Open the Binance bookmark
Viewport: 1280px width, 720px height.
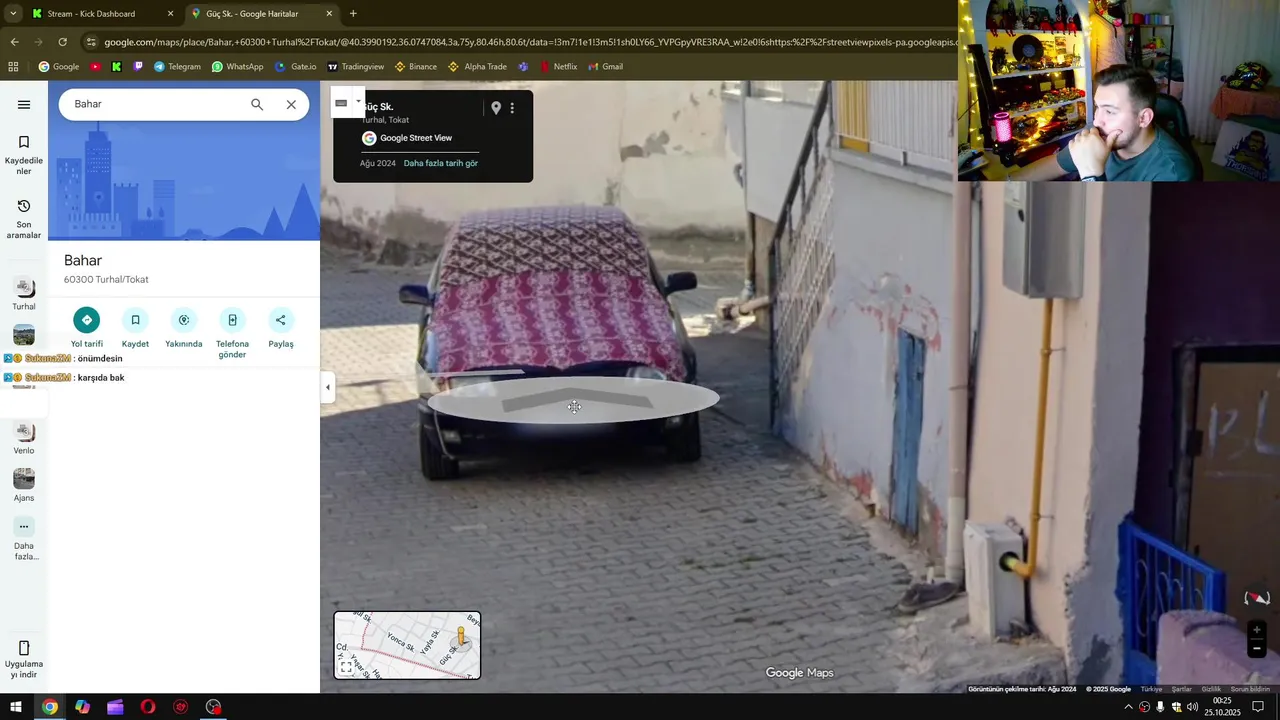[x=415, y=67]
